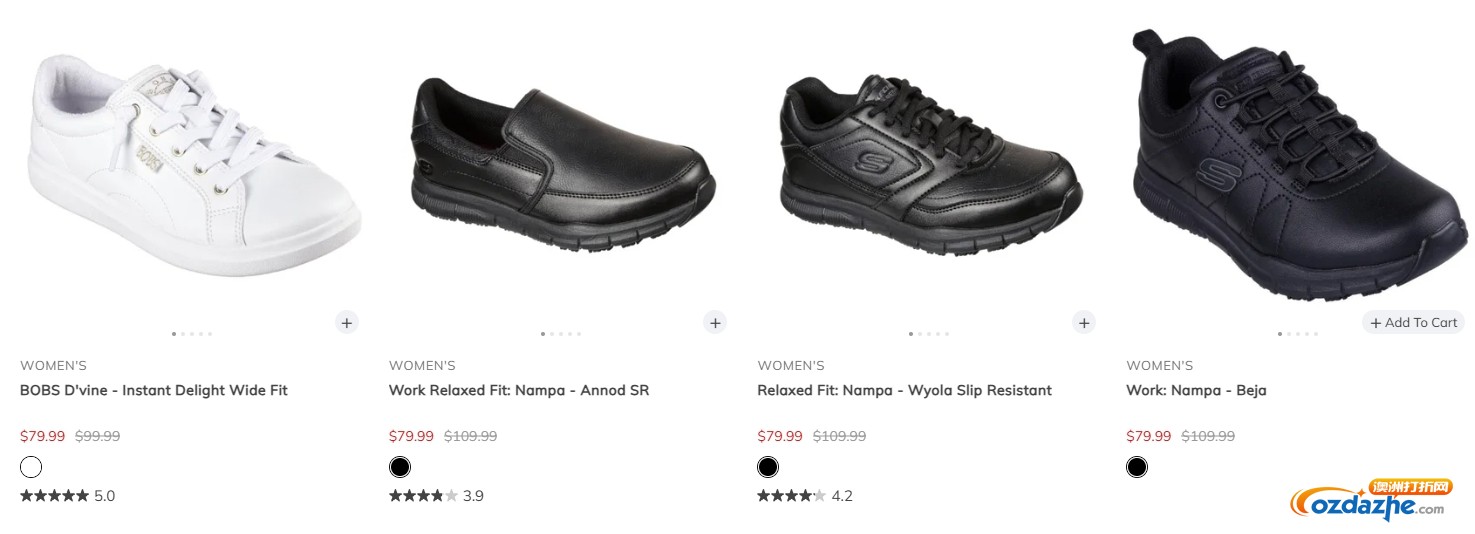This screenshot has width=1475, height=534.
Task: Click the 3.9 star rating of Annod SR
Action: [435, 496]
